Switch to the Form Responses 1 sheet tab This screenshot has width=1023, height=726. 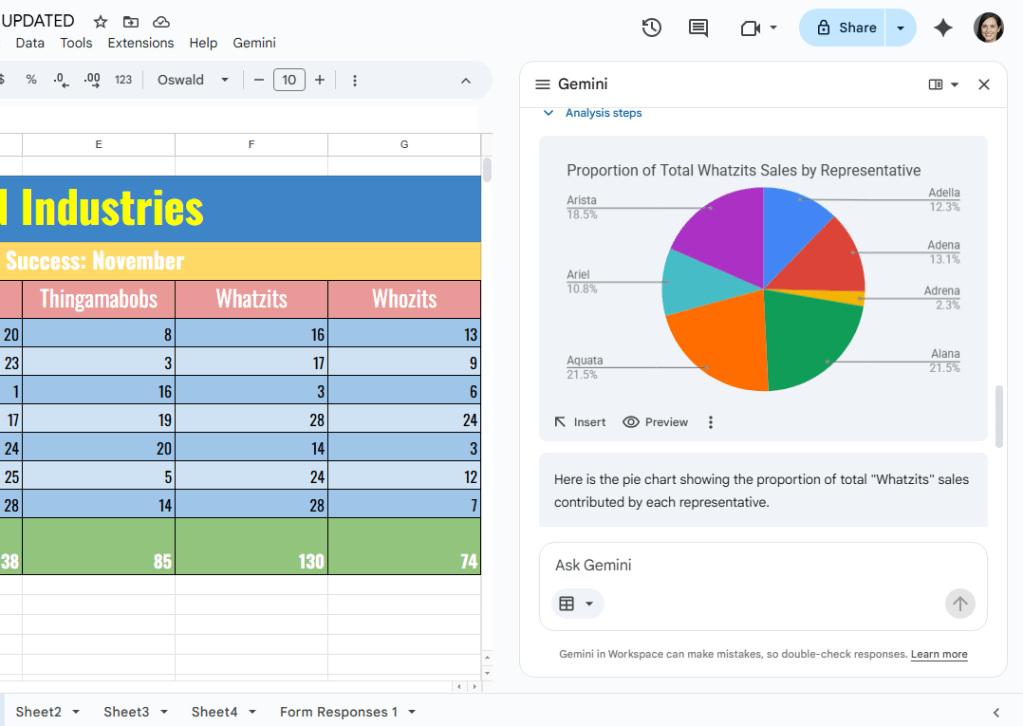[x=340, y=711]
